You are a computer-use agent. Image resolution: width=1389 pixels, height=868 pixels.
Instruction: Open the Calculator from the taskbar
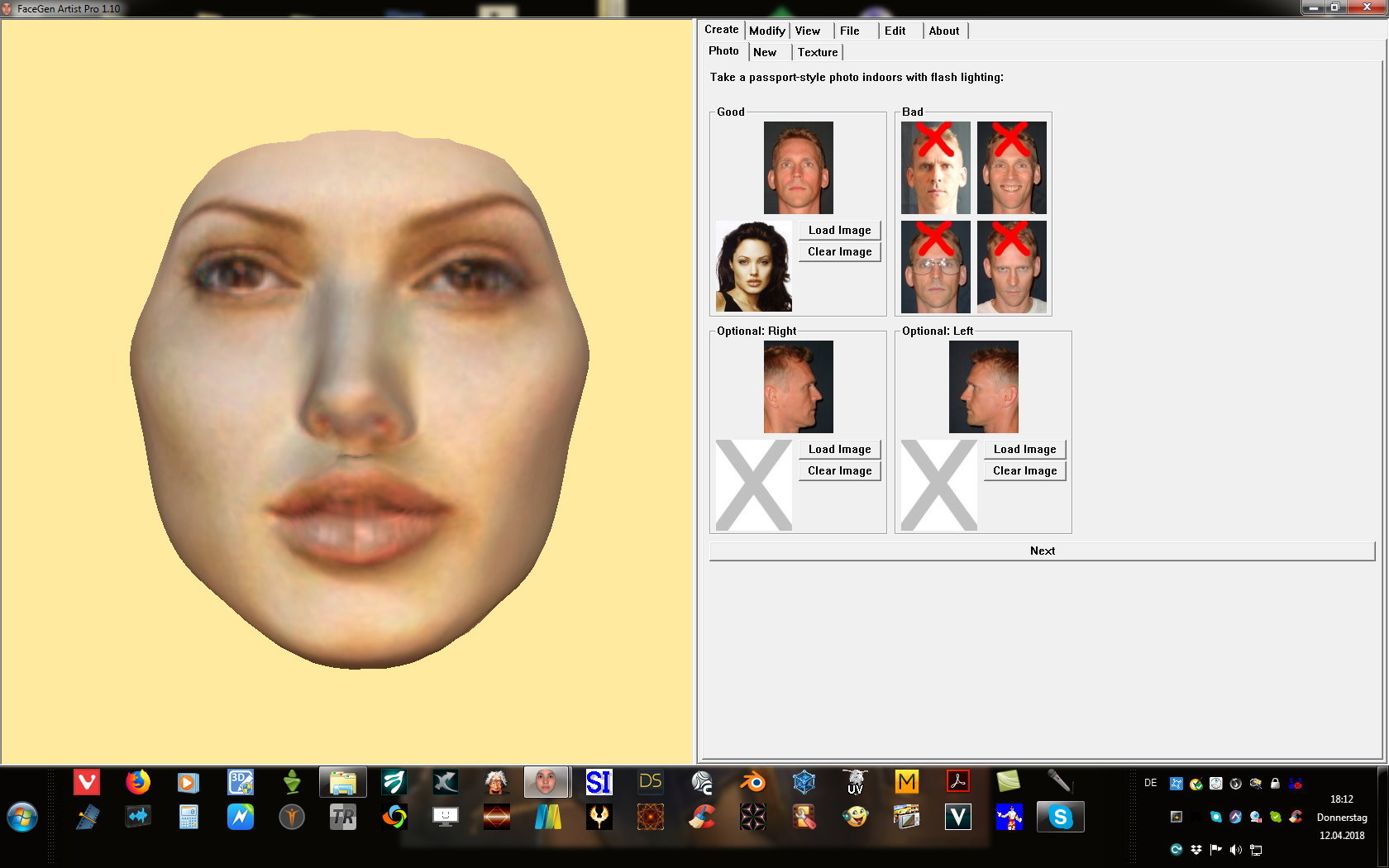pyautogui.click(x=189, y=818)
